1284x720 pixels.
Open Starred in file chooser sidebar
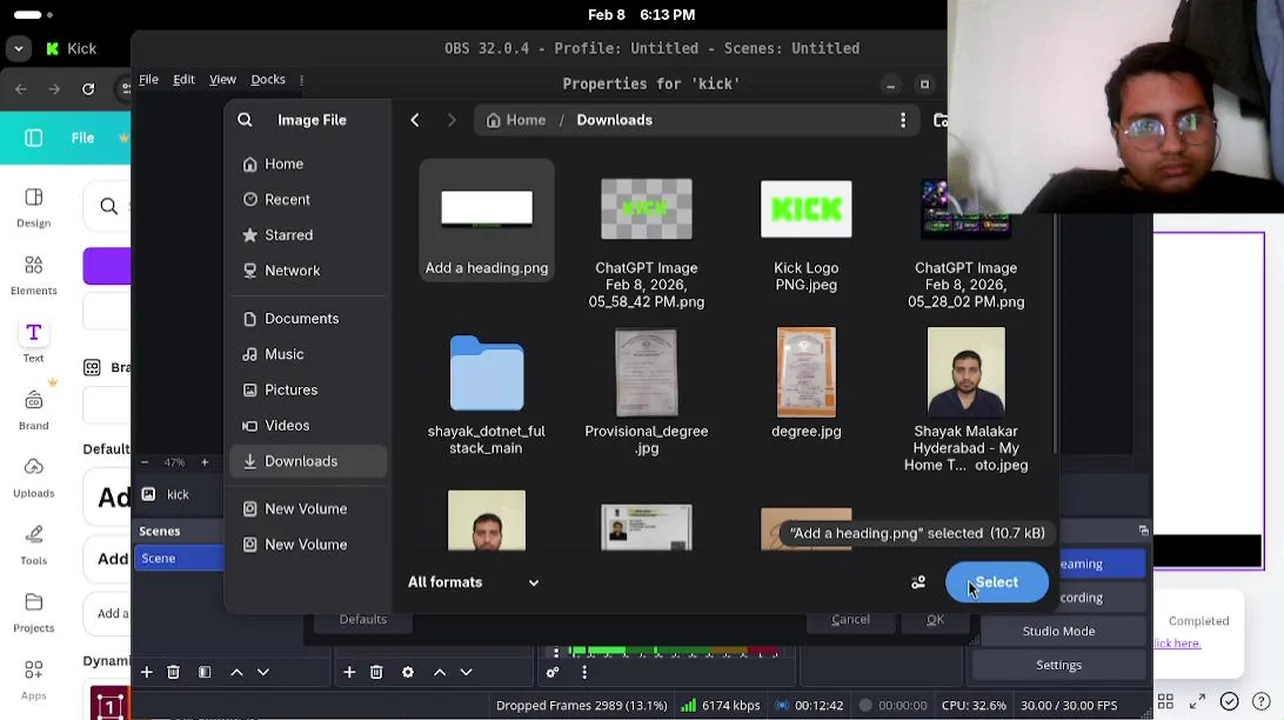(x=308, y=235)
